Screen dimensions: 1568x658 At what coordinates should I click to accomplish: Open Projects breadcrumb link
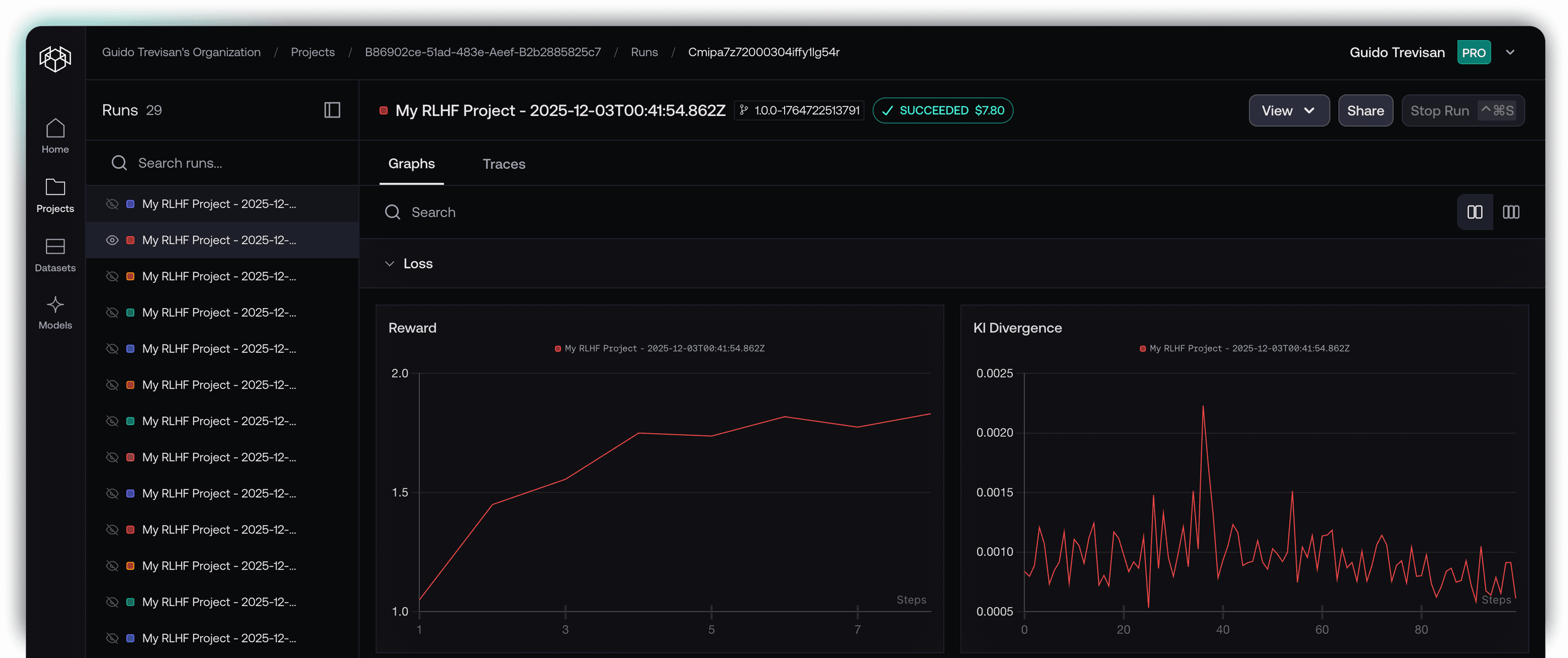pos(312,52)
